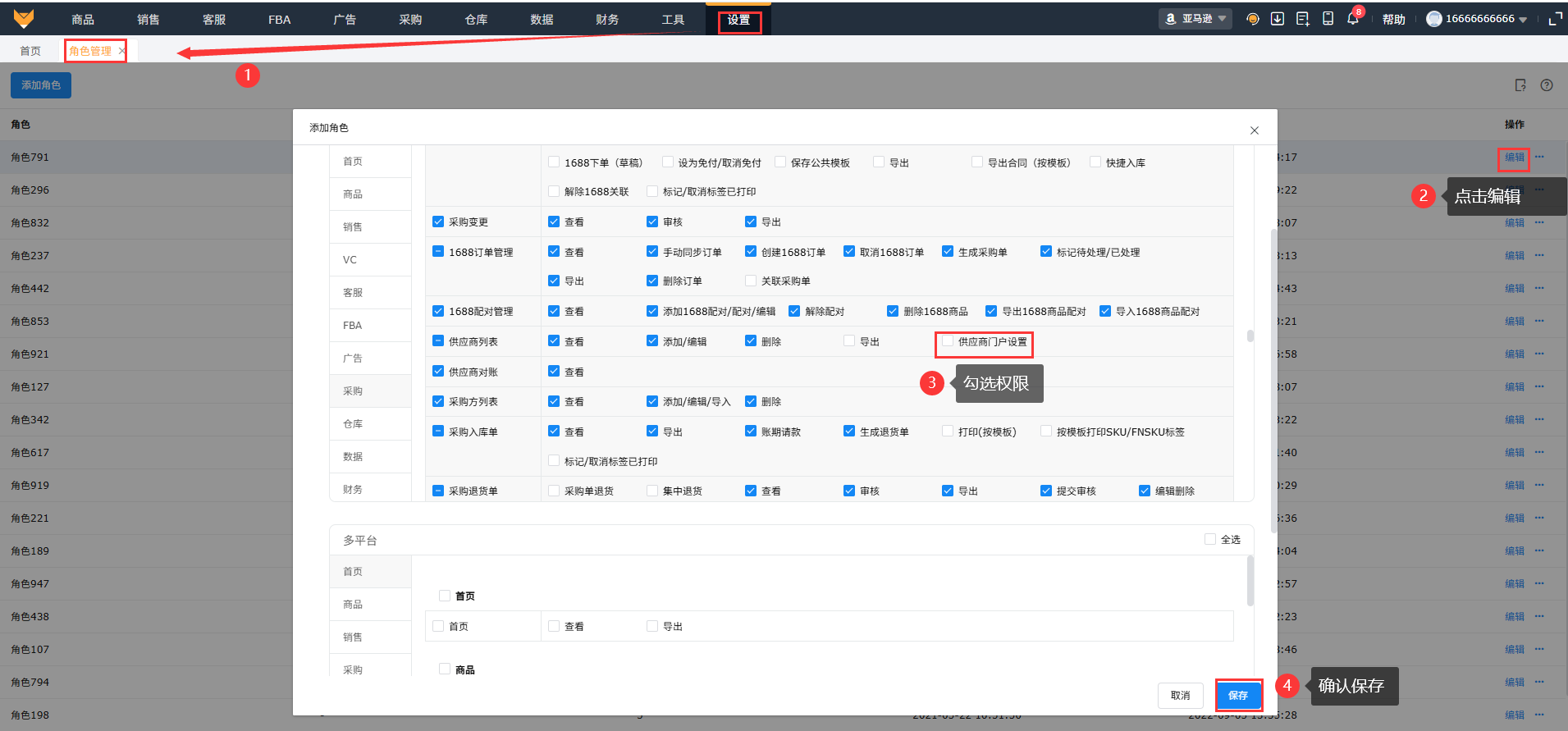Tick the 全选 checkbox for 多平台

click(1210, 539)
